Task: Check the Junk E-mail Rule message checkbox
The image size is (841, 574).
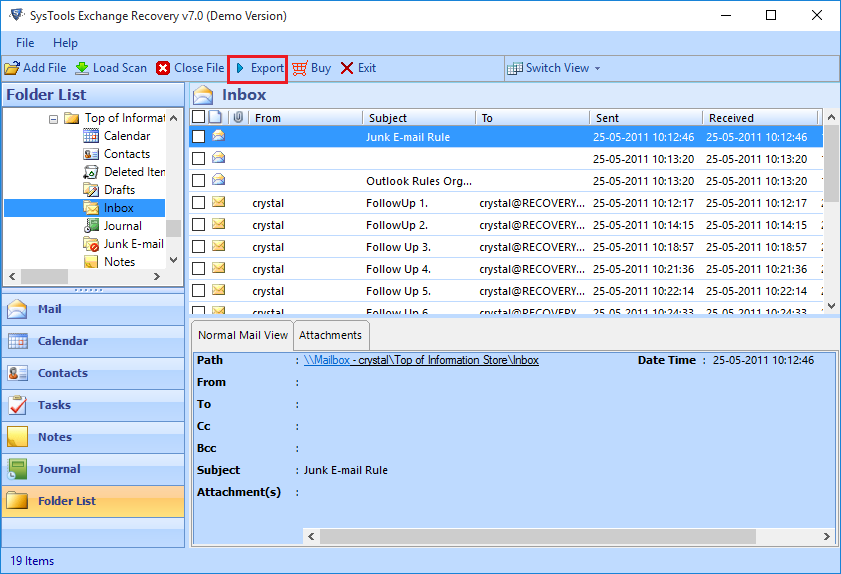Action: 198,137
